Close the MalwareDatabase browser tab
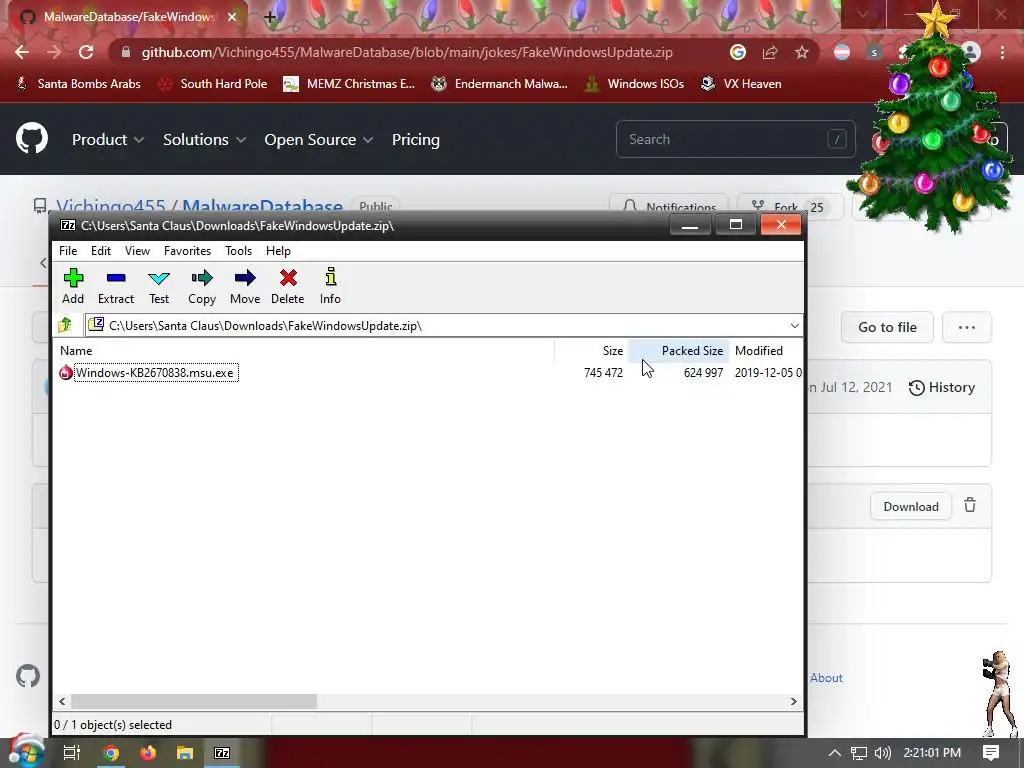 232,17
